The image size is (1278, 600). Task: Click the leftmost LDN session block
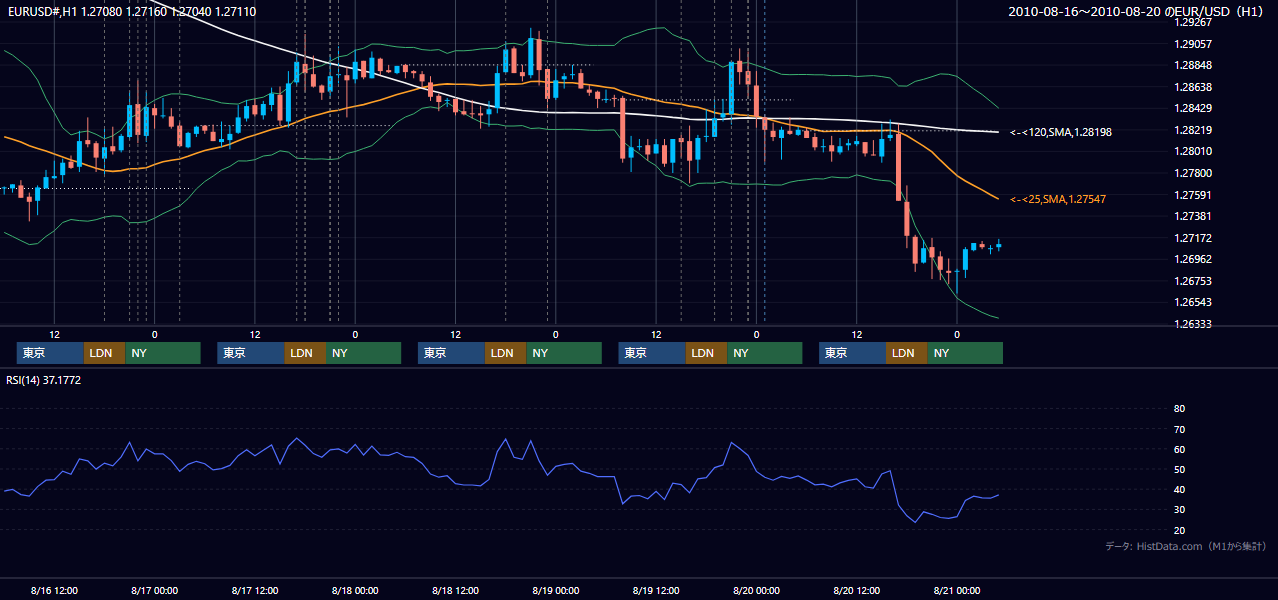coord(104,353)
